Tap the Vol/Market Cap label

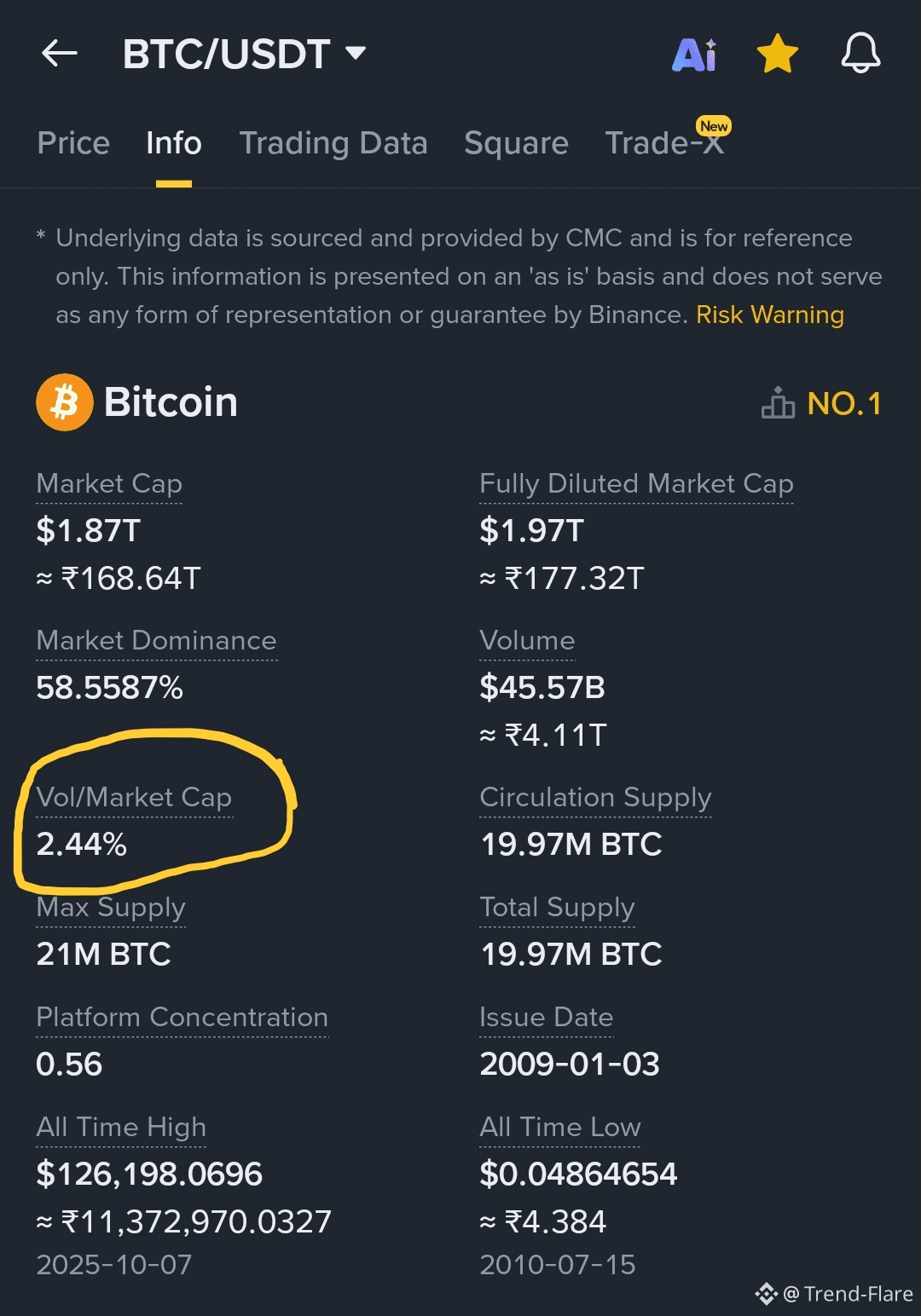(x=134, y=798)
